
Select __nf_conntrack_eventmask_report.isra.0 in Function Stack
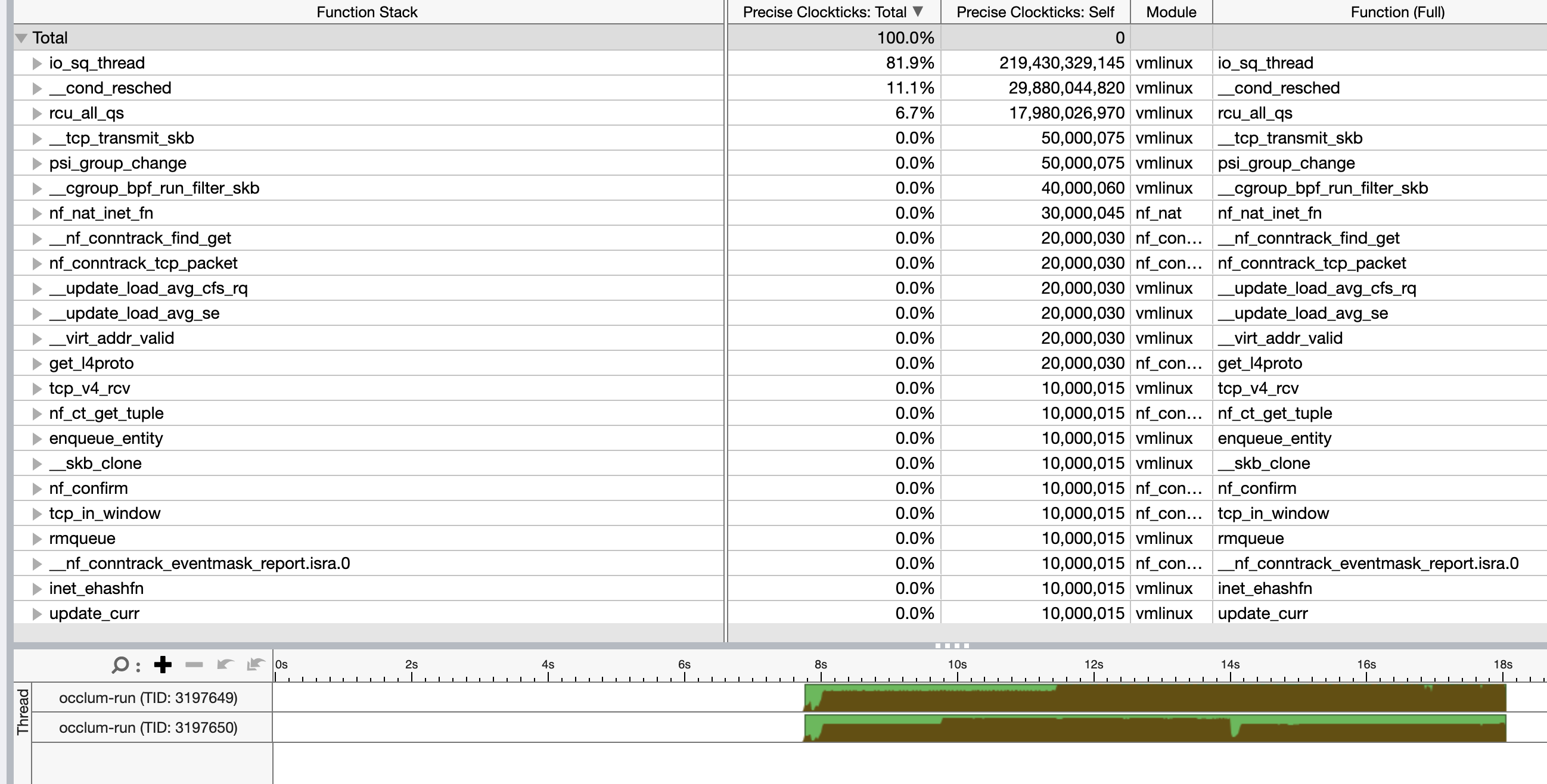[x=200, y=564]
